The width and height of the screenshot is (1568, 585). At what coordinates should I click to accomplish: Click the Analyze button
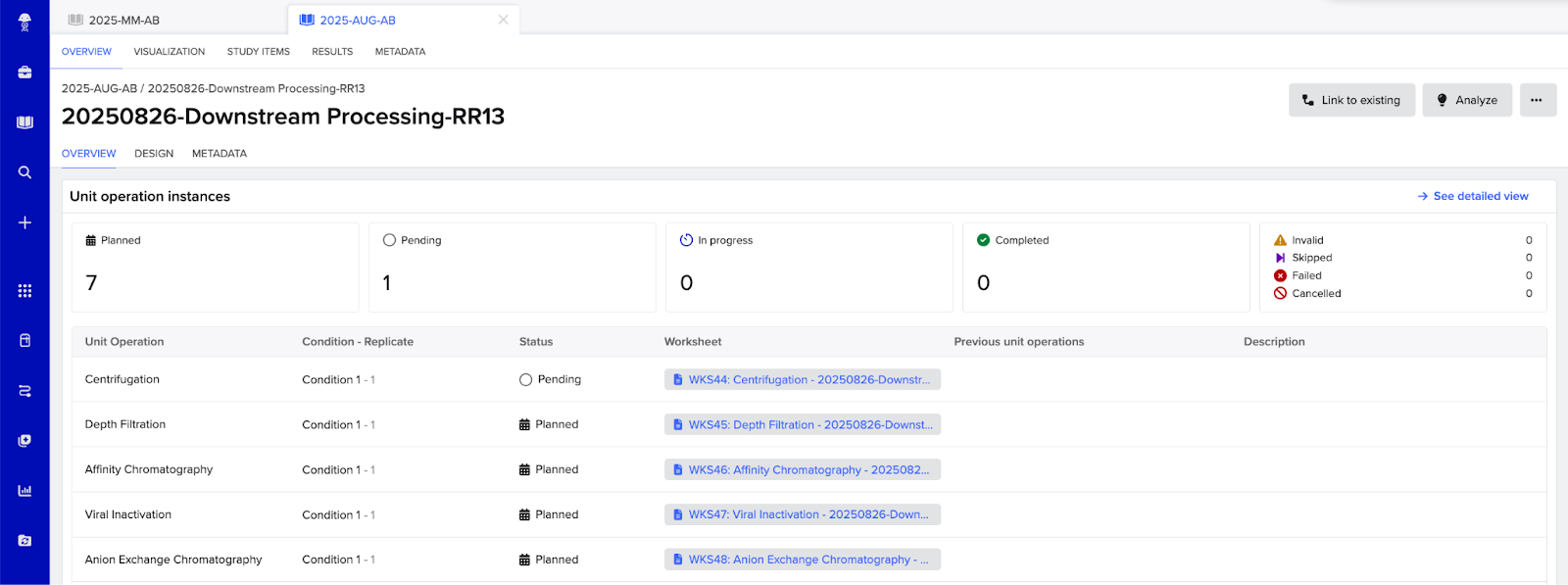coord(1467,100)
